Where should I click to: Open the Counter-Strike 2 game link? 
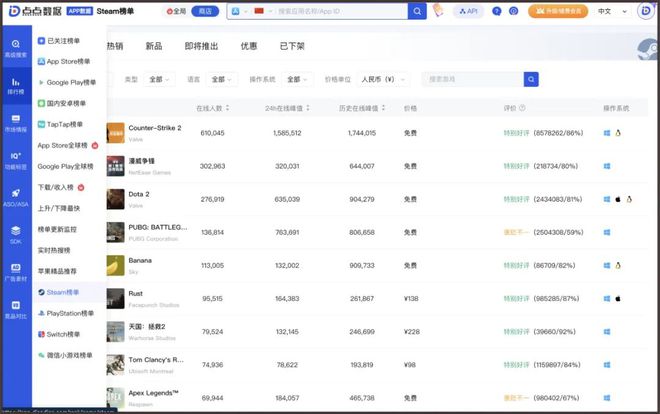tap(155, 128)
